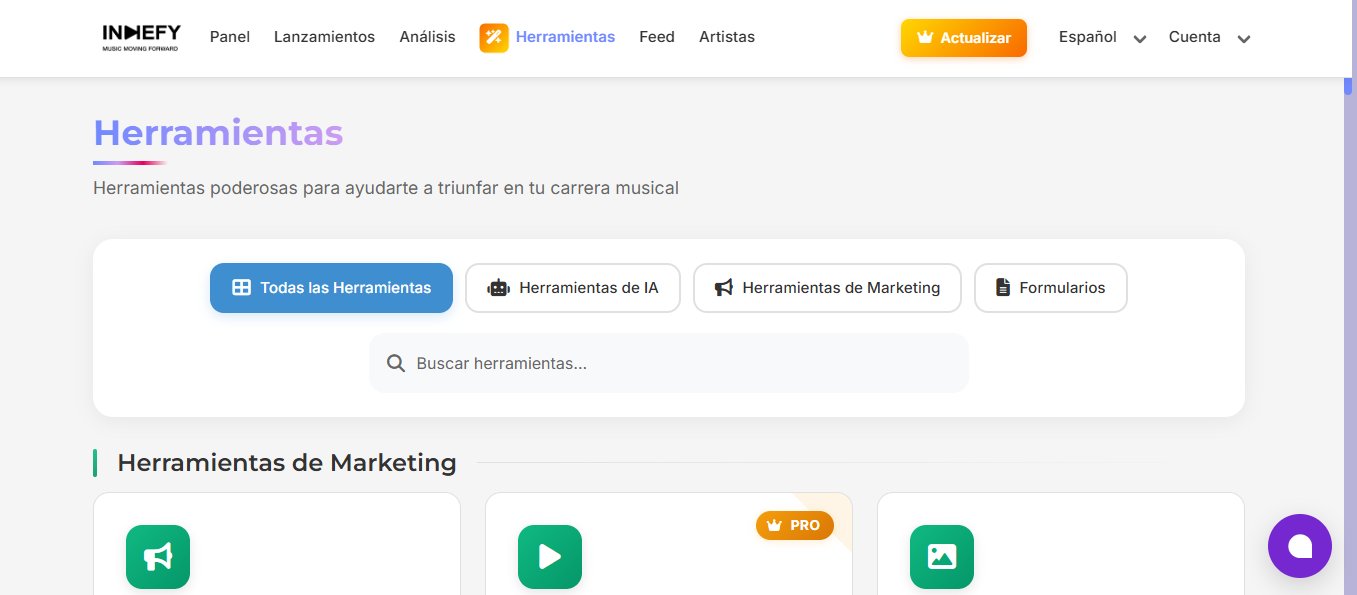Navigate to Análisis section

(427, 37)
